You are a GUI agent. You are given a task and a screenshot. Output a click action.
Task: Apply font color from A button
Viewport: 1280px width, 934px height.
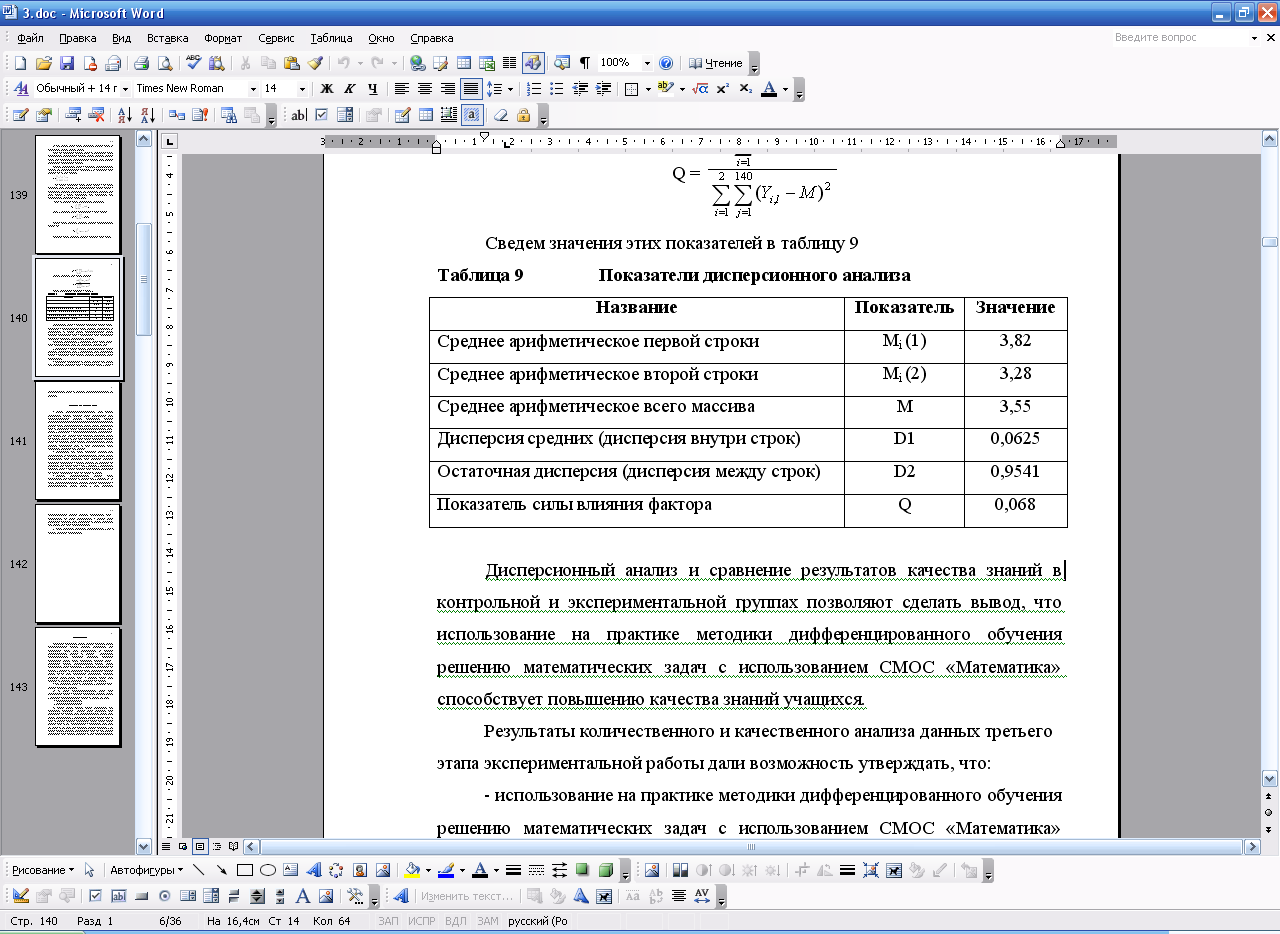tap(769, 88)
